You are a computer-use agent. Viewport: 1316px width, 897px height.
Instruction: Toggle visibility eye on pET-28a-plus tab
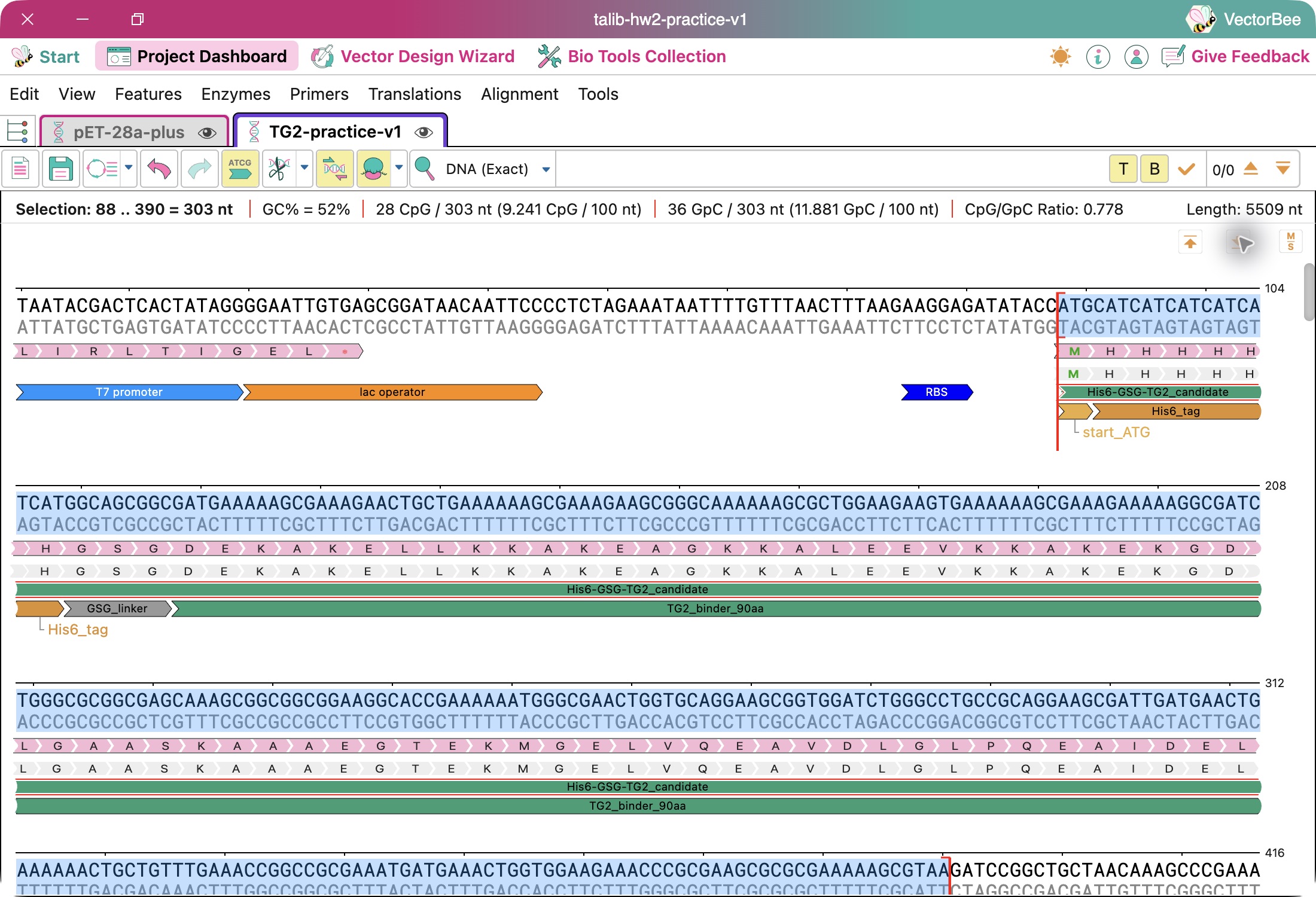tap(207, 133)
